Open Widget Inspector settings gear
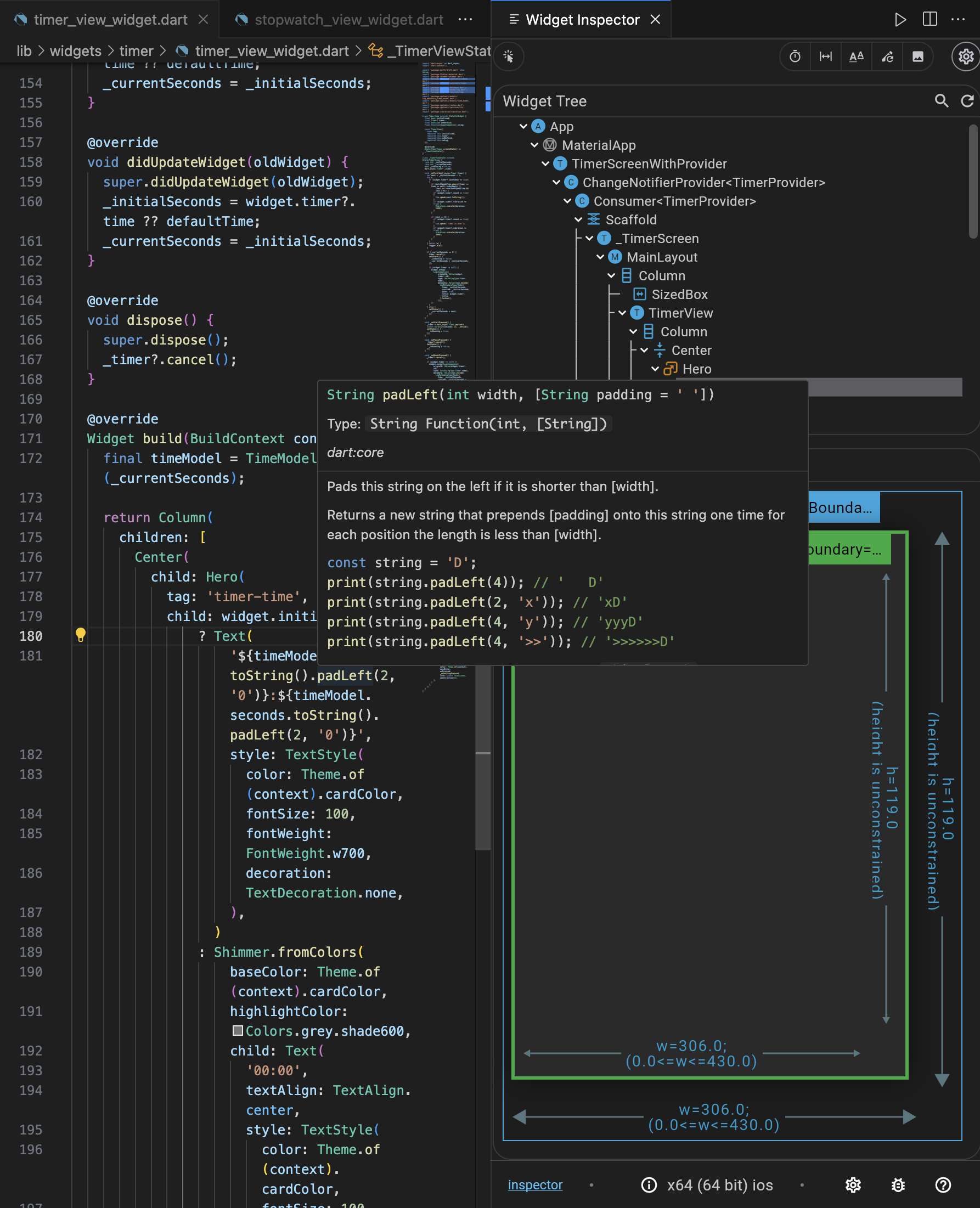 (x=966, y=57)
